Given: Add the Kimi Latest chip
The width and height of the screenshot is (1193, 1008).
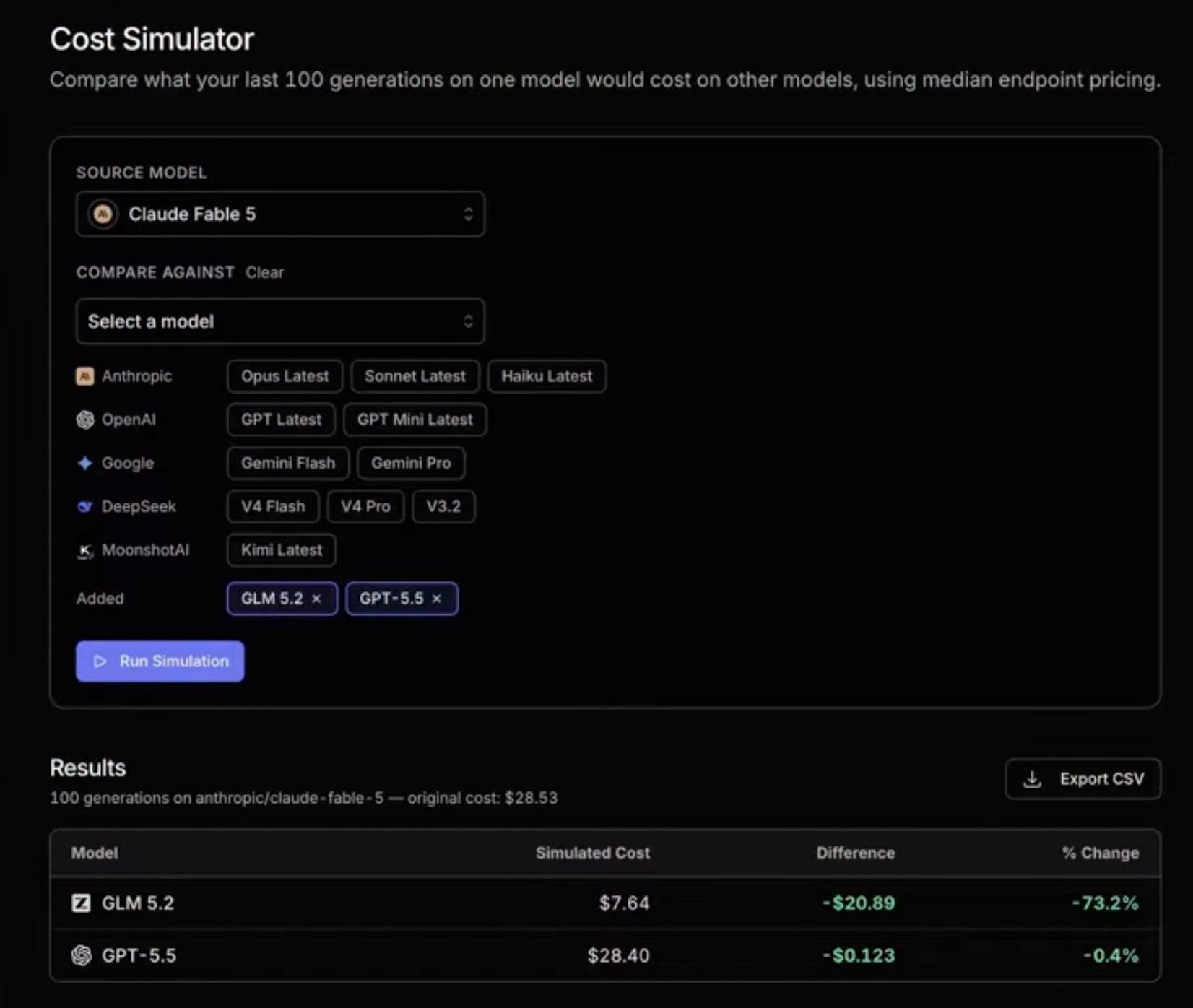Looking at the screenshot, I should 282,549.
